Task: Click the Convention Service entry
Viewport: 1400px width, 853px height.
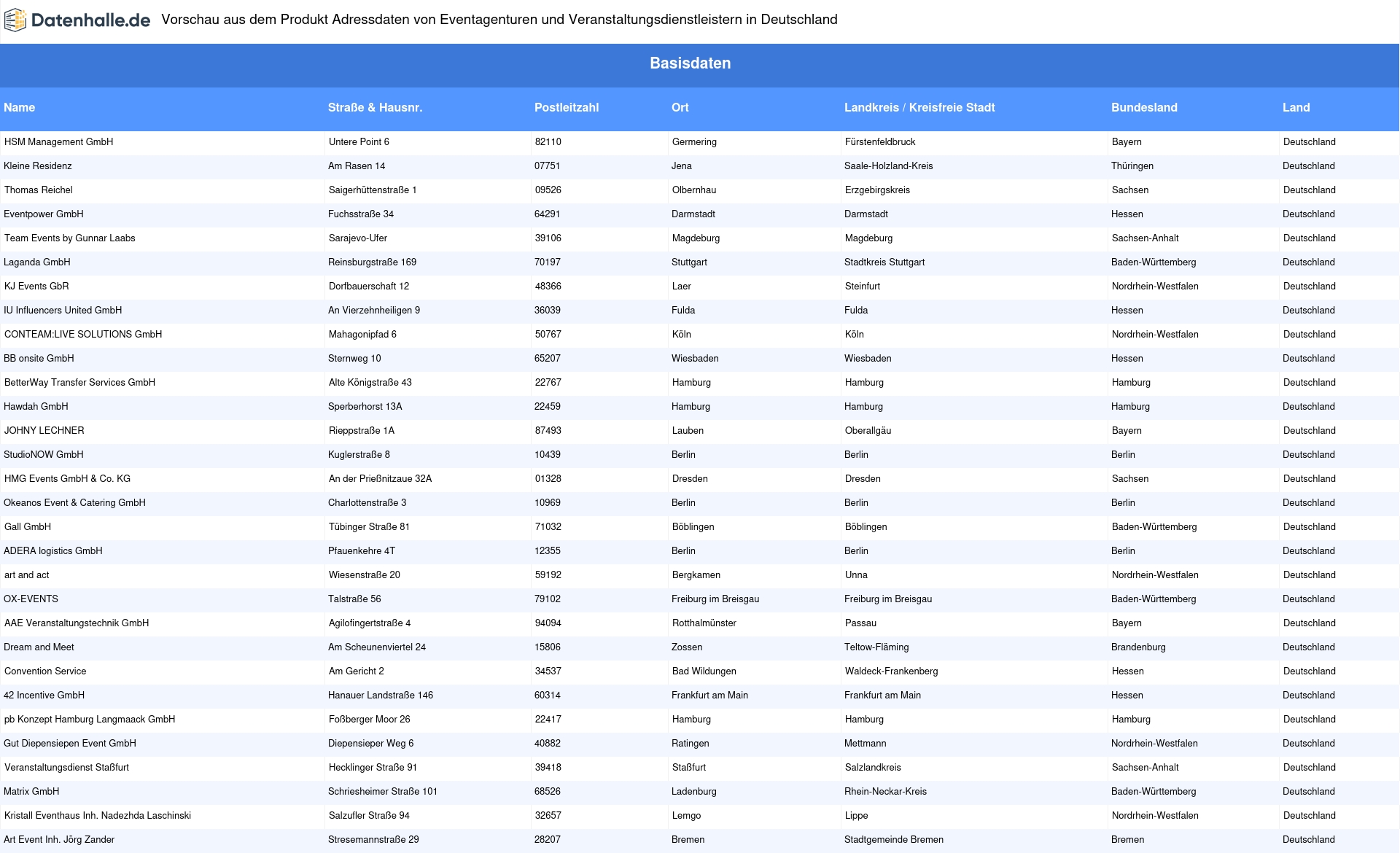Action: (45, 671)
